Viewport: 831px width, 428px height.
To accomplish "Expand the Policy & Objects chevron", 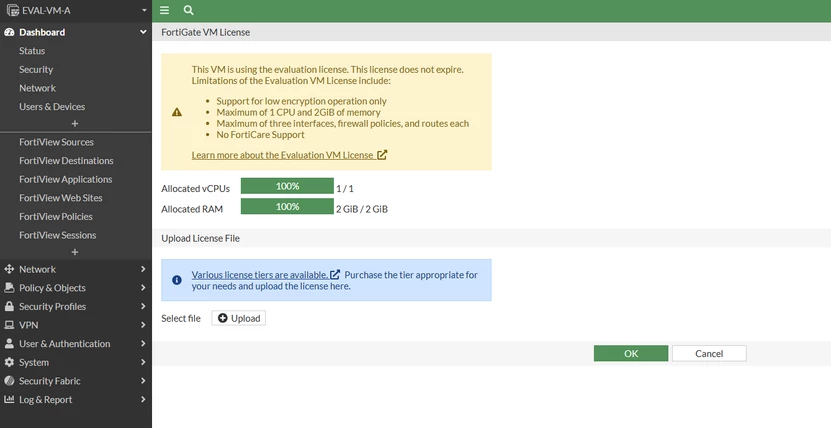I will click(143, 288).
